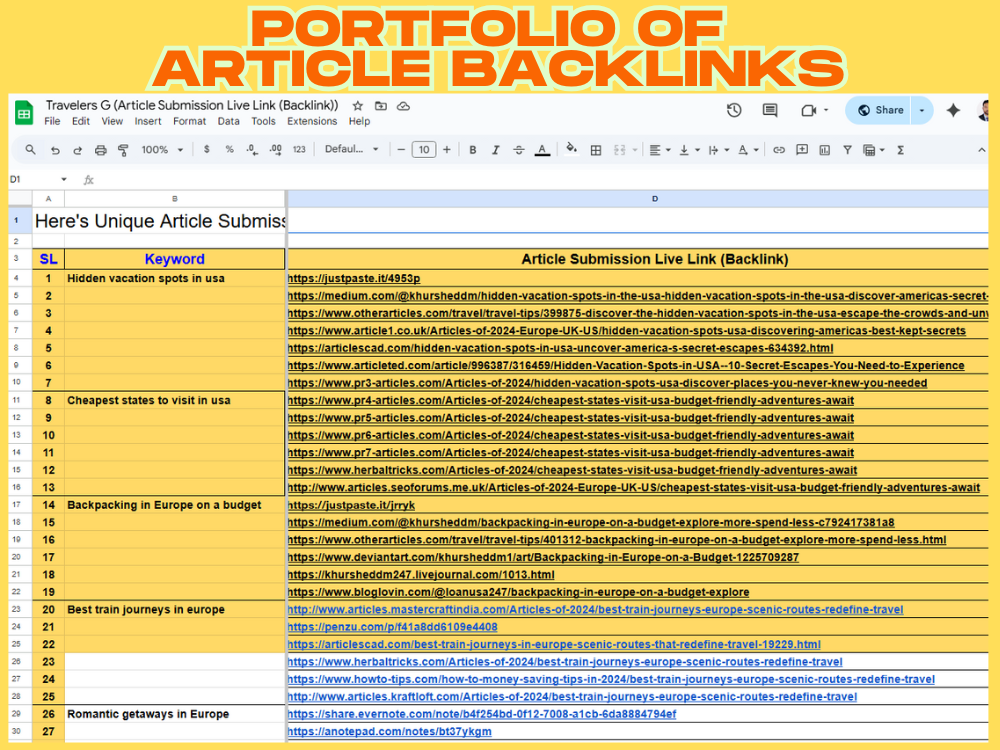Open the Extensions menu
This screenshot has height=750, width=1000.
point(312,122)
